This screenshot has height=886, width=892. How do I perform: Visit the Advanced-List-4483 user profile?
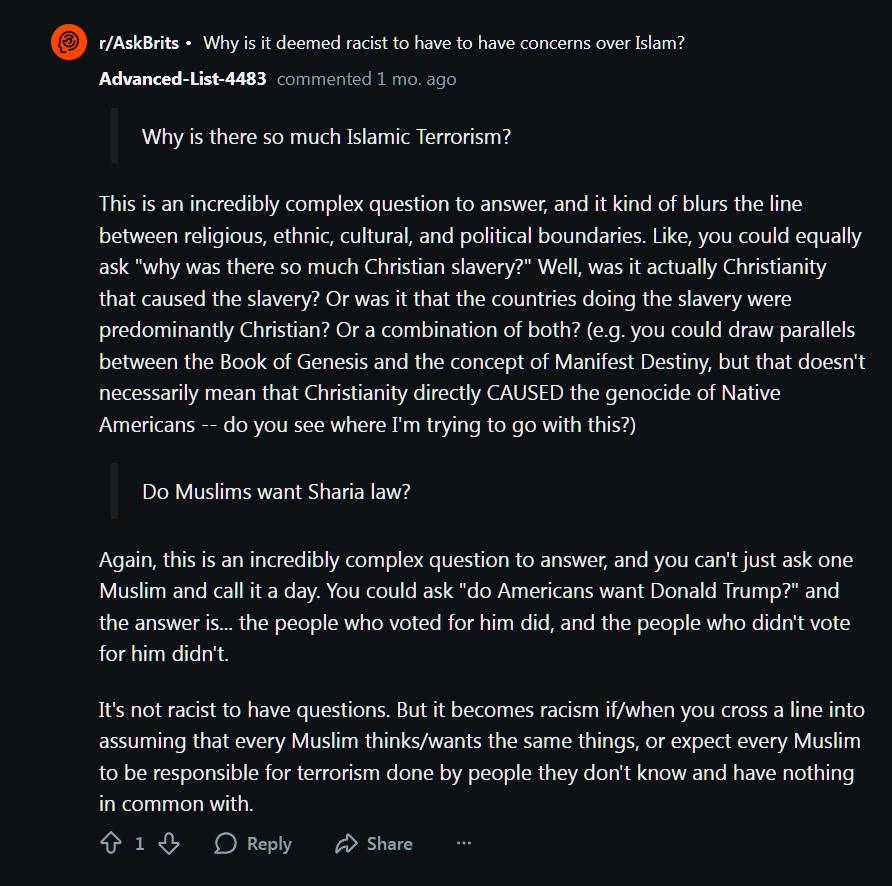183,78
